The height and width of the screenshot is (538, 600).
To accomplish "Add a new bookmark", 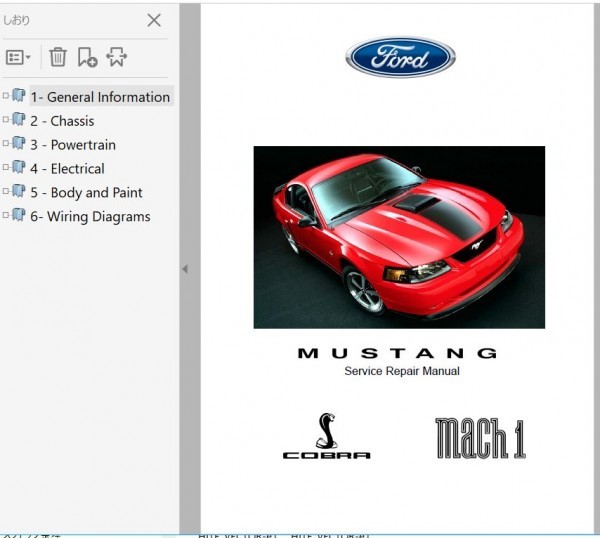I will click(x=87, y=57).
